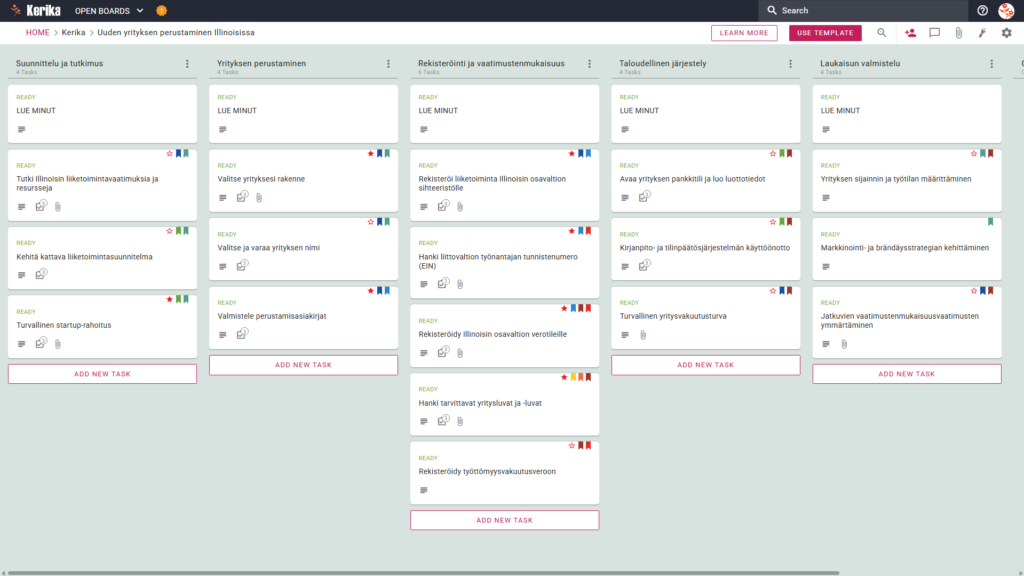Open the board settings gear icon

point(1006,33)
